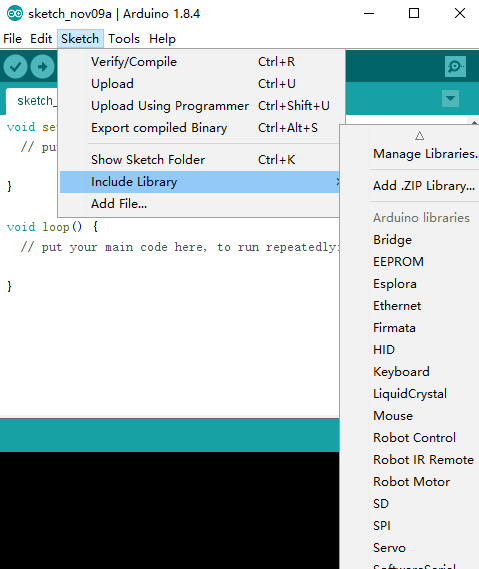Click the Upload arrow toolbar icon
Image resolution: width=479 pixels, height=569 pixels.
tap(42, 67)
